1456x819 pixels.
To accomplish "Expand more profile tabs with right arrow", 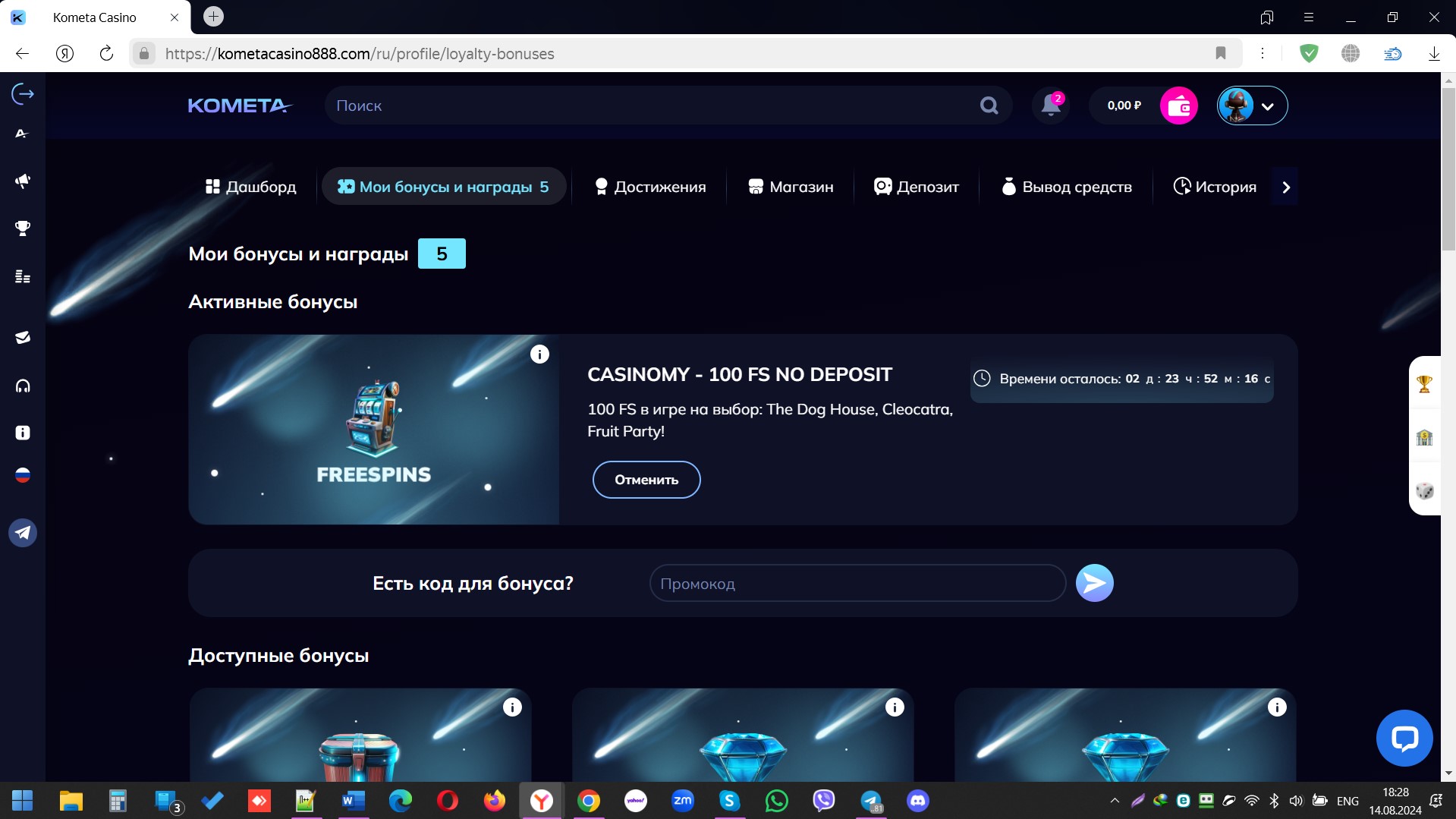I will click(1286, 187).
